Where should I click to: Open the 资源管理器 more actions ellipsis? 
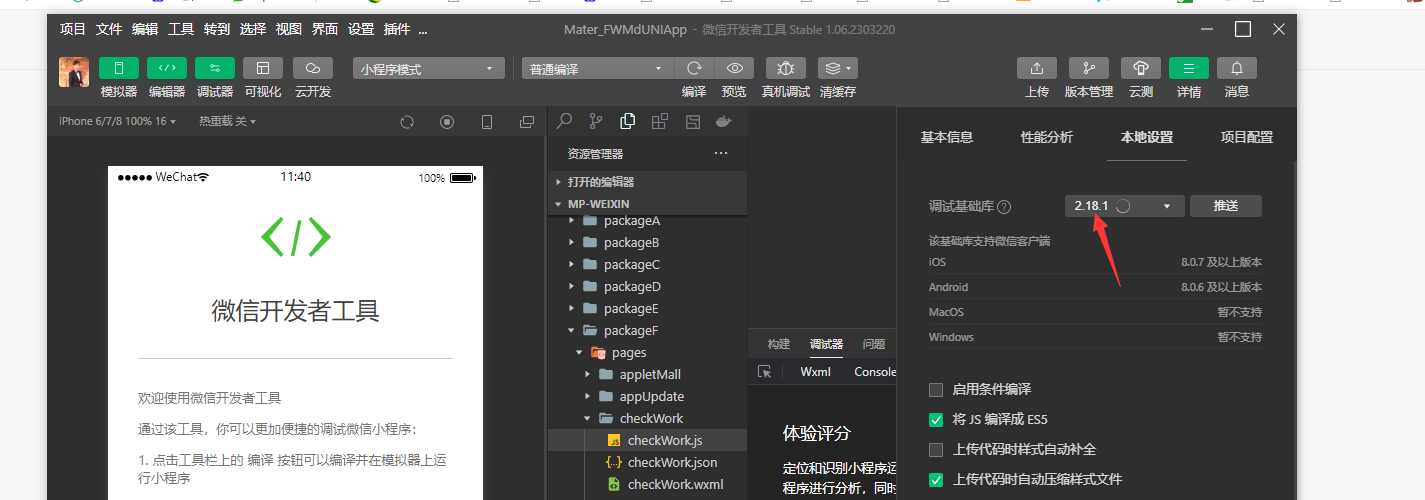721,154
